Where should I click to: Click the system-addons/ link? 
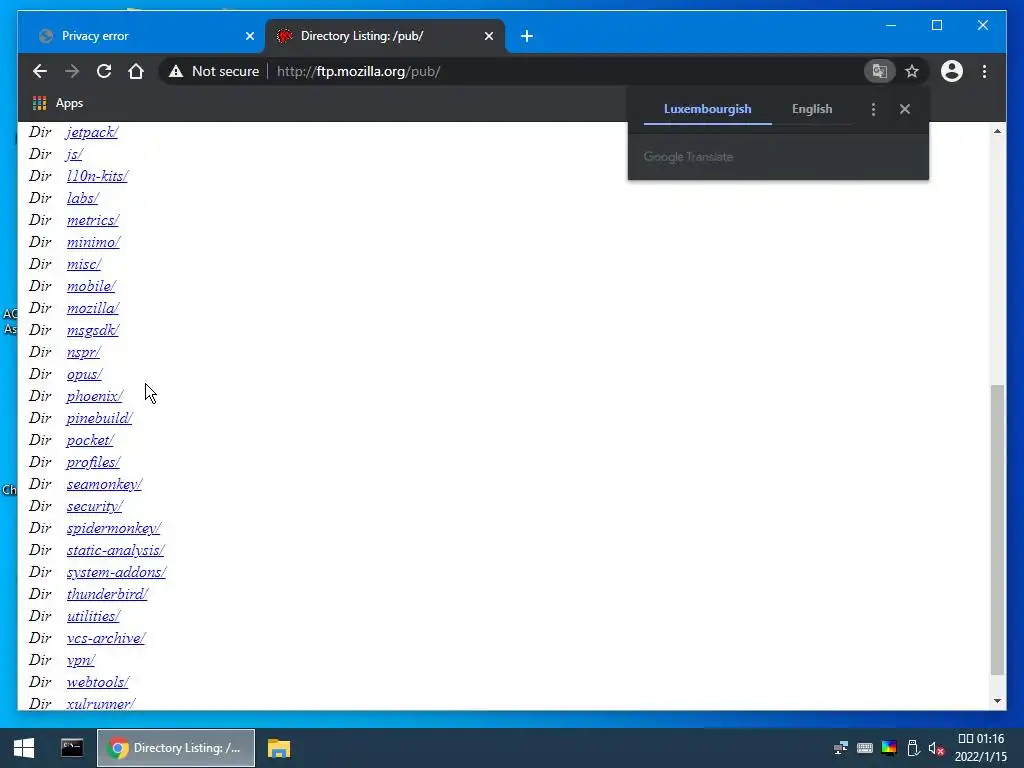pyautogui.click(x=116, y=572)
